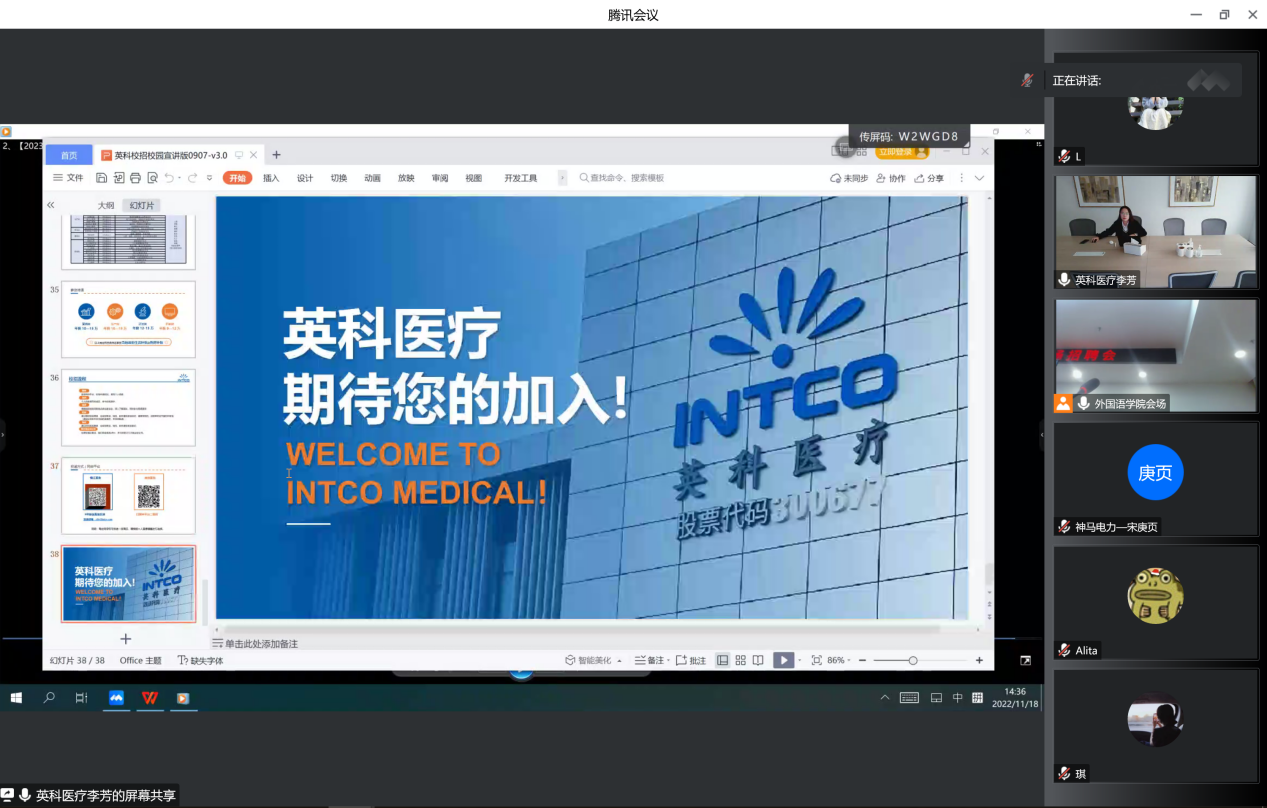The height and width of the screenshot is (808, 1267).
Task: Expand more ribbon tabs with the arrow
Action: 562,178
